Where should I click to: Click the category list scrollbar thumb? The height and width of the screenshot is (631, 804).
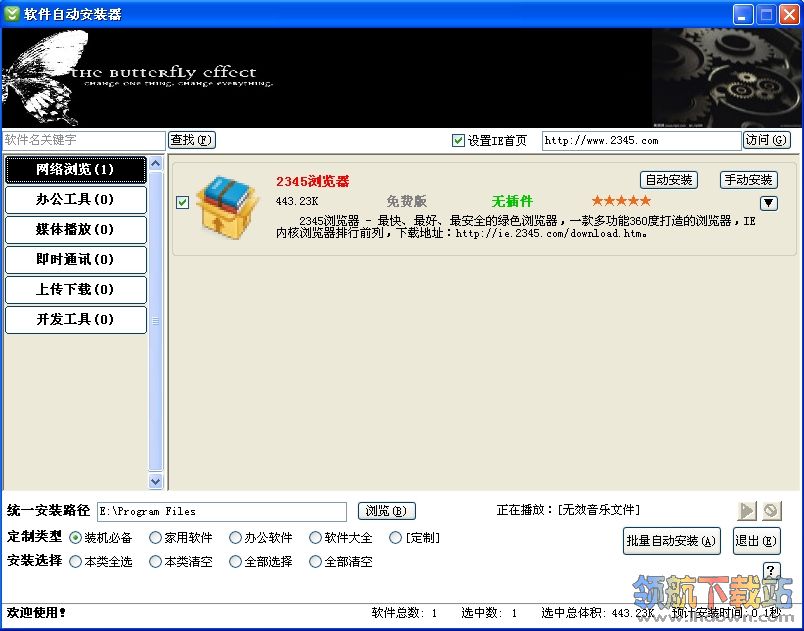coord(156,321)
